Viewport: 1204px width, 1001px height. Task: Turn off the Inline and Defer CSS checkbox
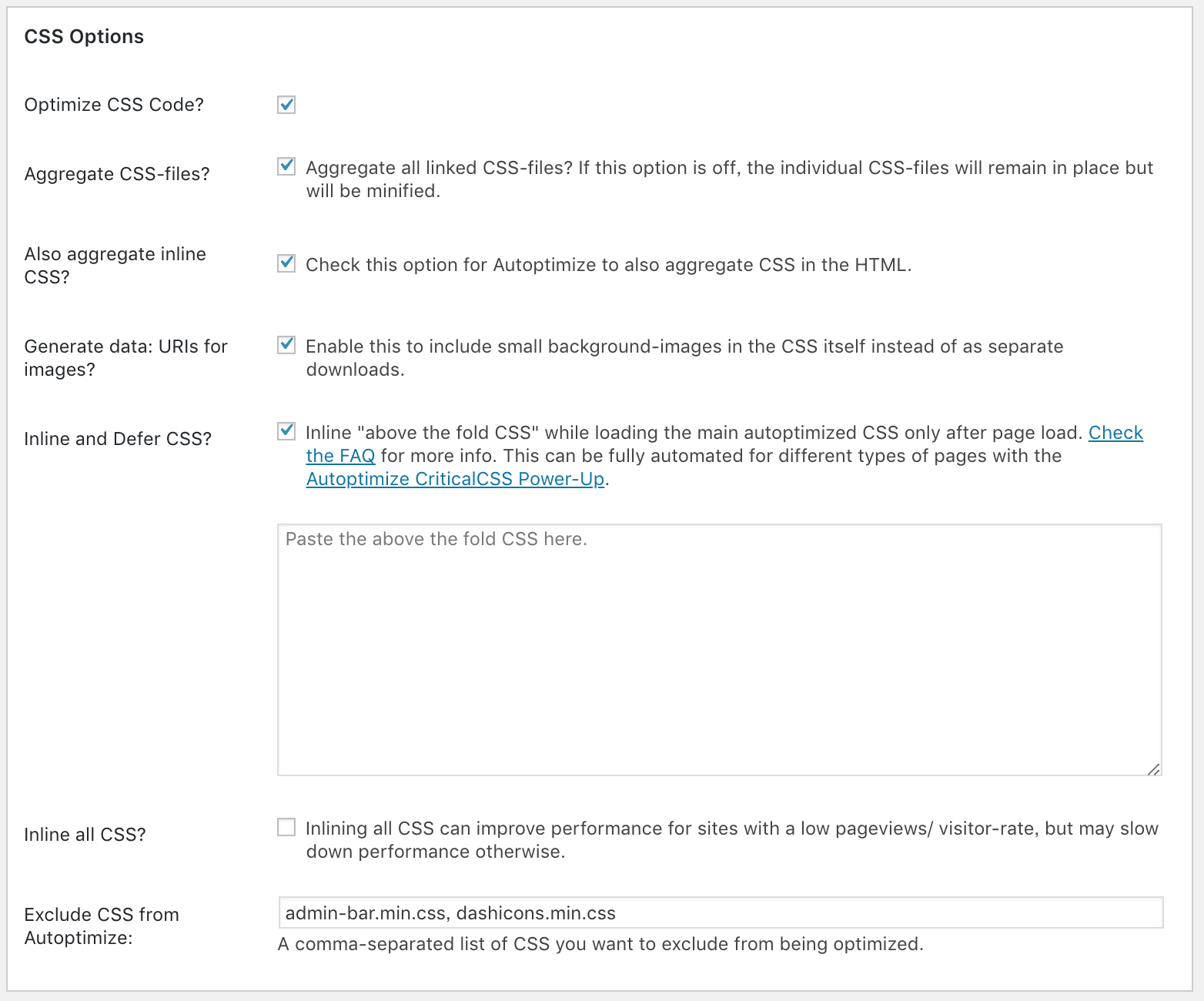coord(286,431)
